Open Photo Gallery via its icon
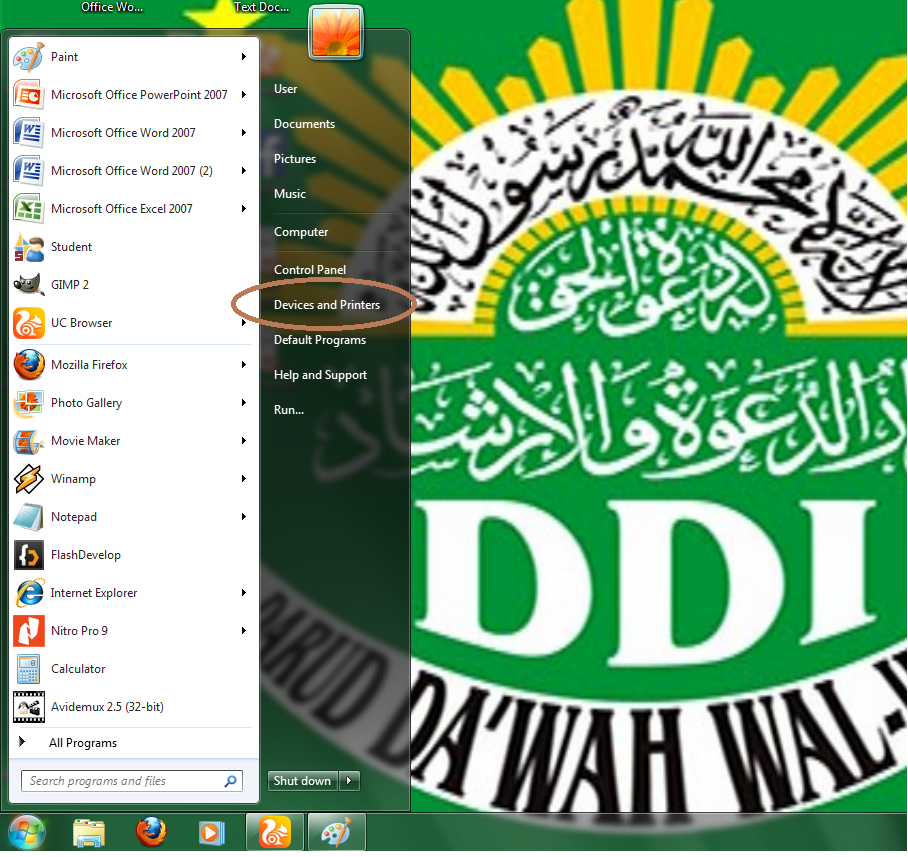Image resolution: width=908 pixels, height=857 pixels. click(x=28, y=402)
